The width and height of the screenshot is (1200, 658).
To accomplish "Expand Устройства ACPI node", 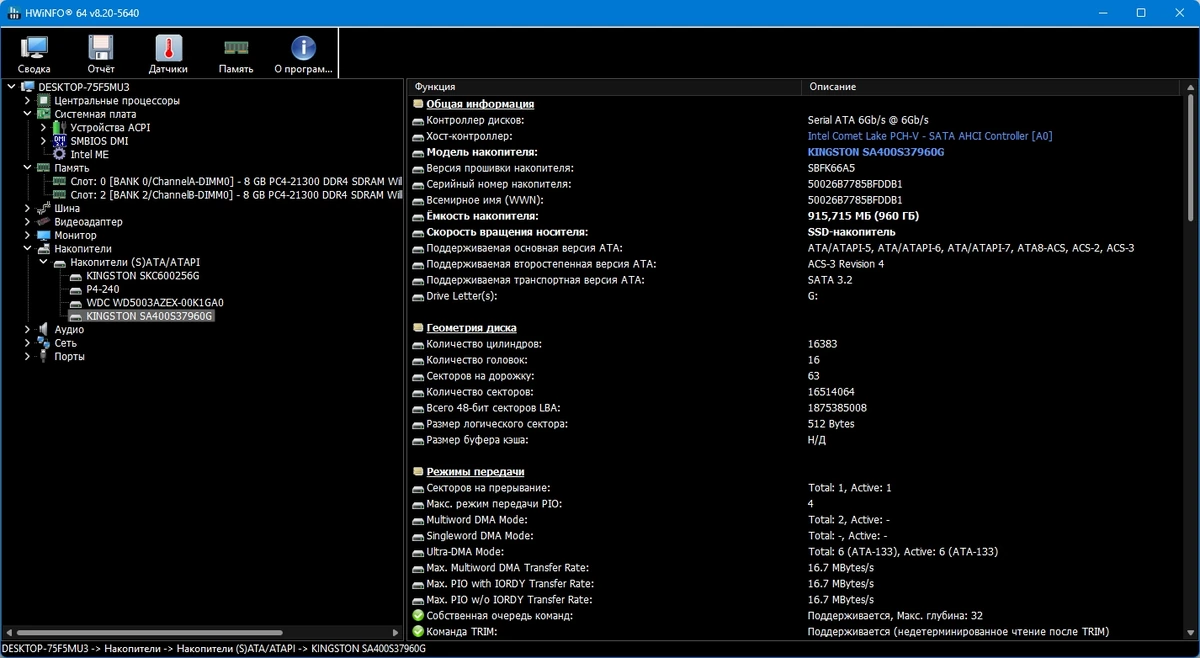I will click(x=43, y=128).
